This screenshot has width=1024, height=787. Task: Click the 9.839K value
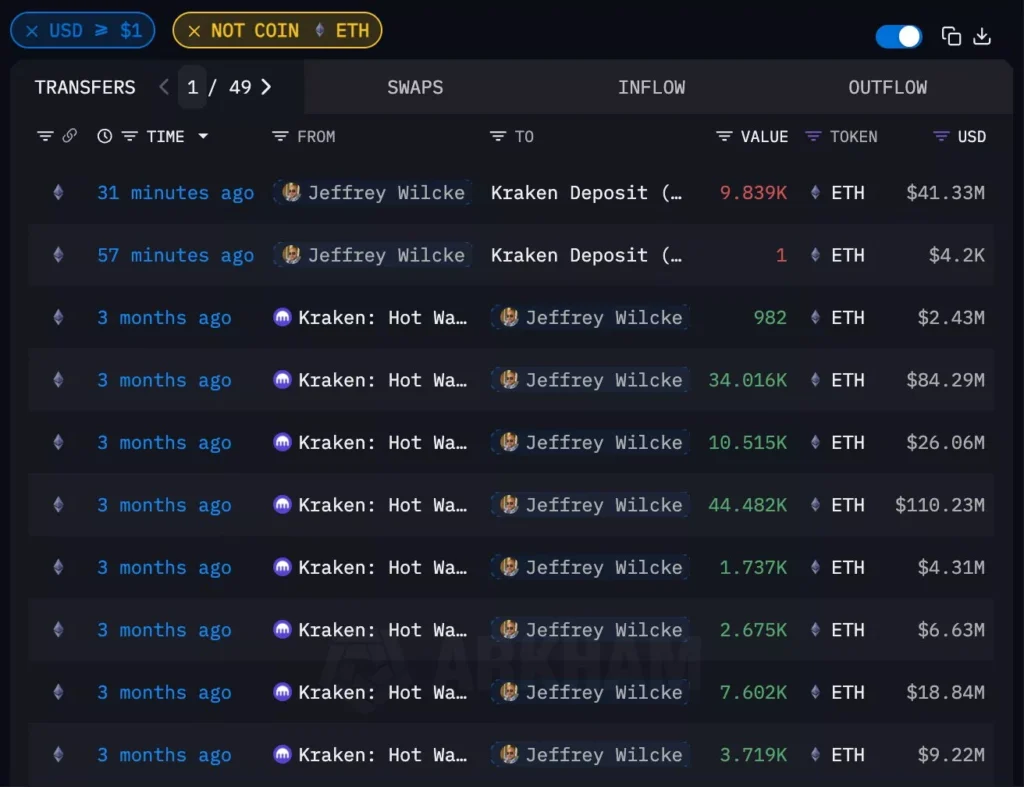pyautogui.click(x=753, y=193)
